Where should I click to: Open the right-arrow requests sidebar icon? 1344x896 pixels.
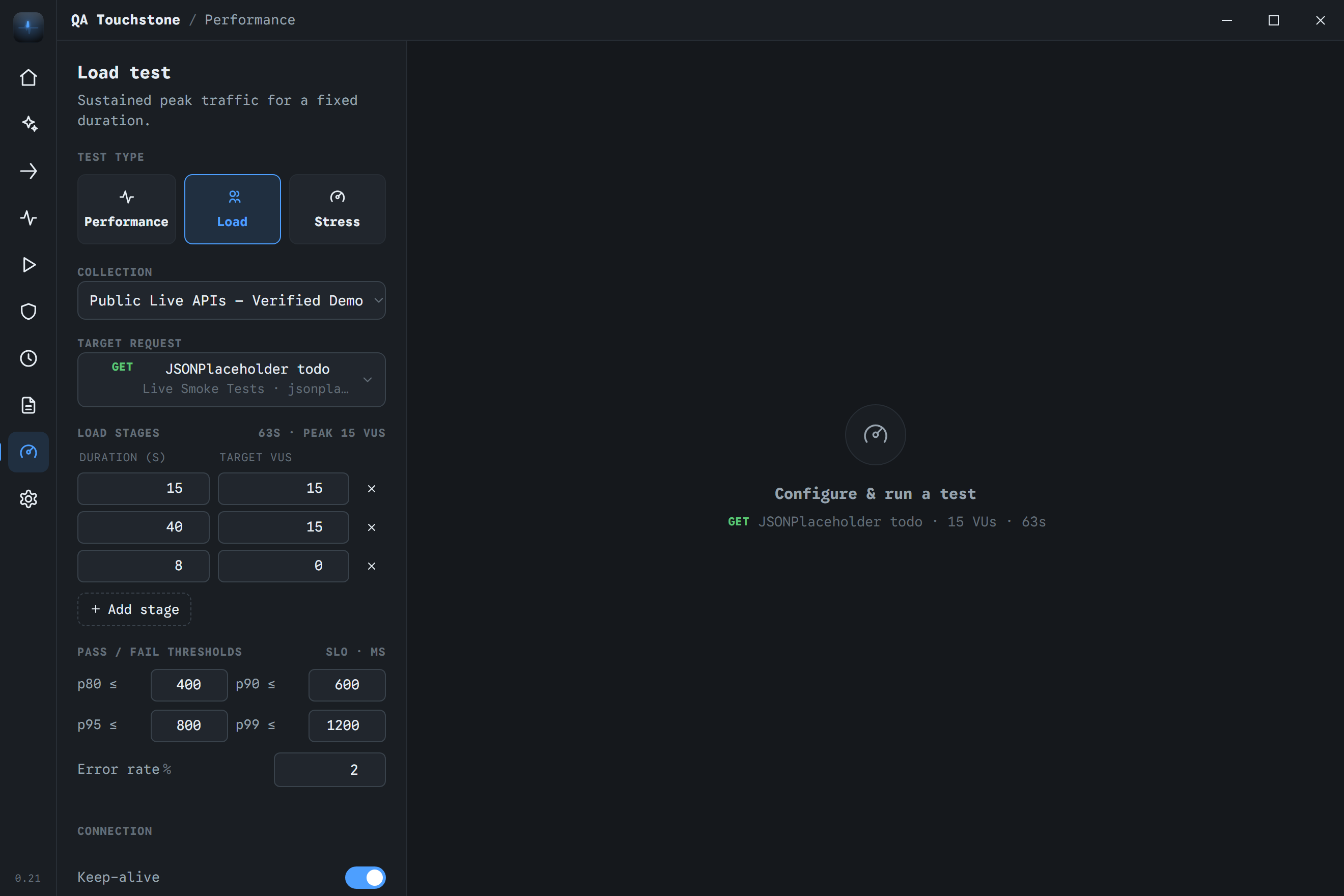pos(28,171)
